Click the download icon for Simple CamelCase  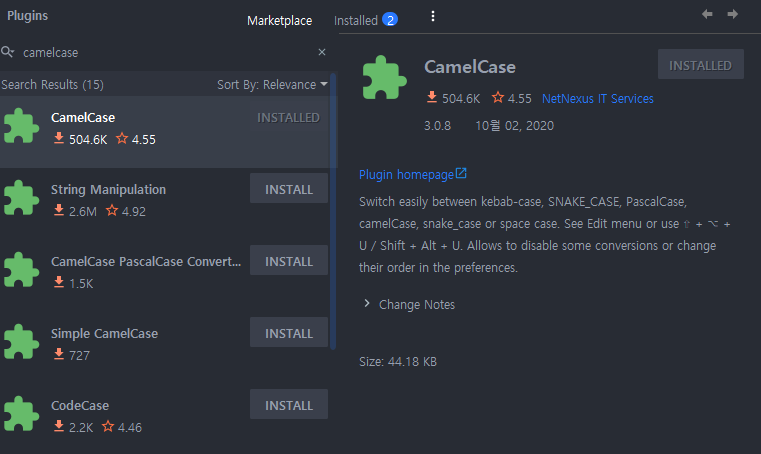click(59, 354)
